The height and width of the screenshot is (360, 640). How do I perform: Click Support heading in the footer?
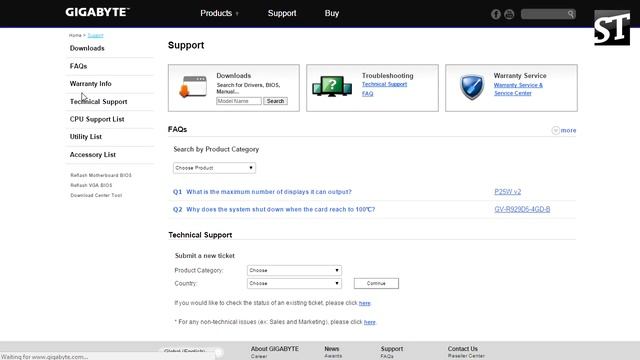pyautogui.click(x=392, y=349)
